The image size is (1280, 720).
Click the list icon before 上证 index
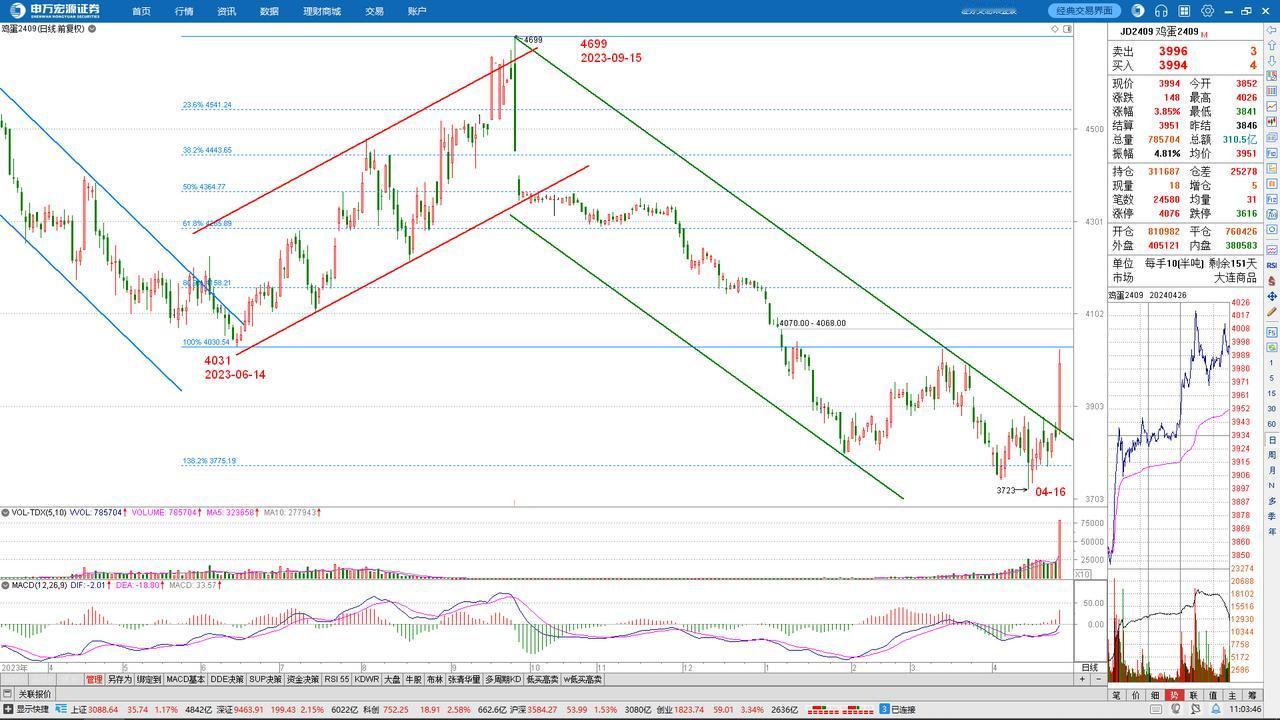tap(60, 709)
